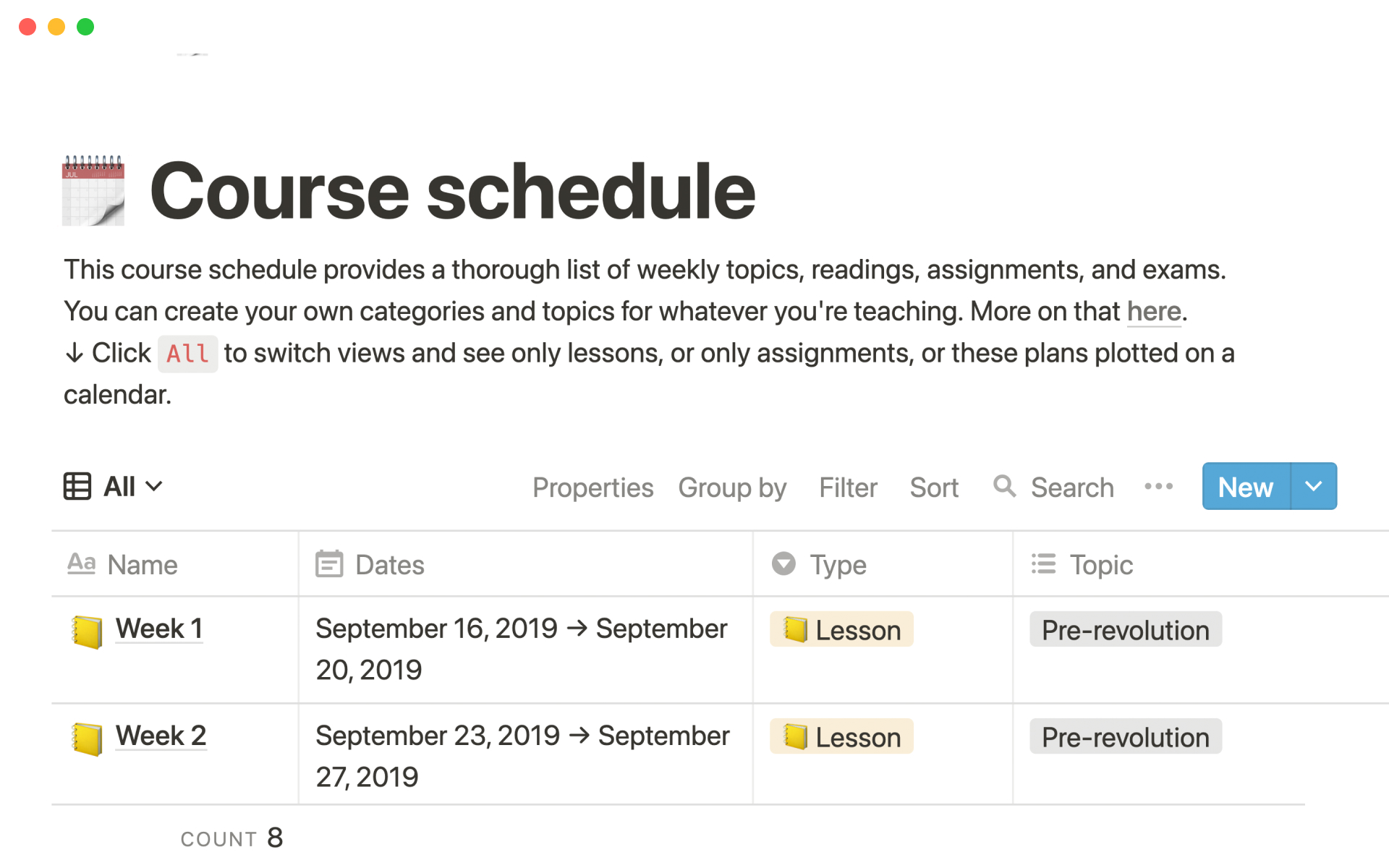Click the Type column shield/heart icon

pyautogui.click(x=783, y=563)
